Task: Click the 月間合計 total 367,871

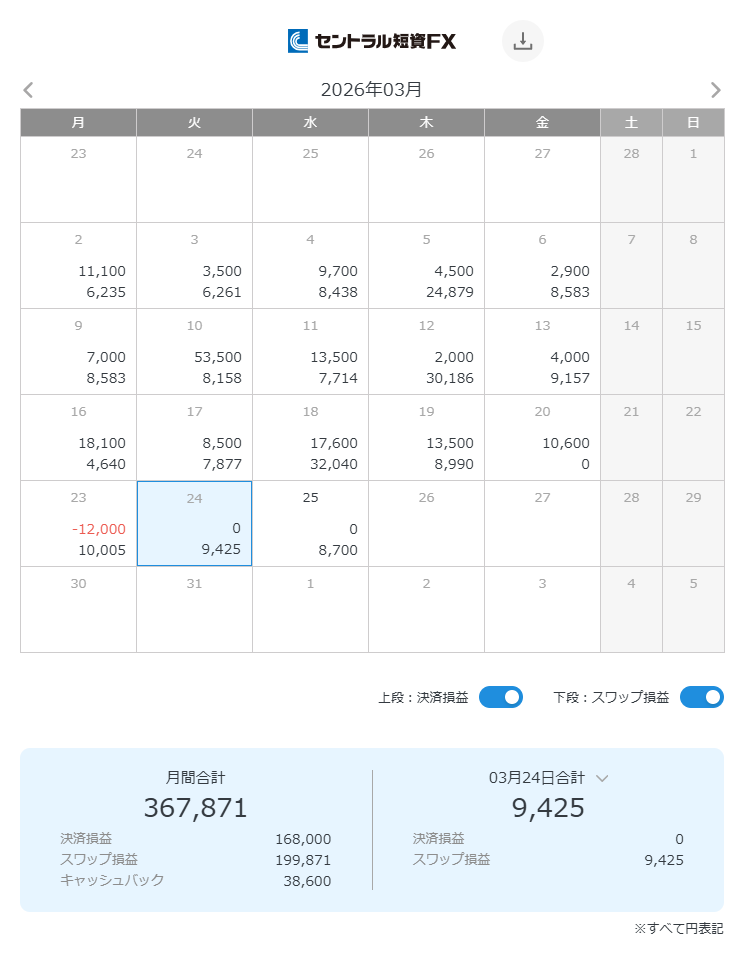Action: [x=195, y=807]
